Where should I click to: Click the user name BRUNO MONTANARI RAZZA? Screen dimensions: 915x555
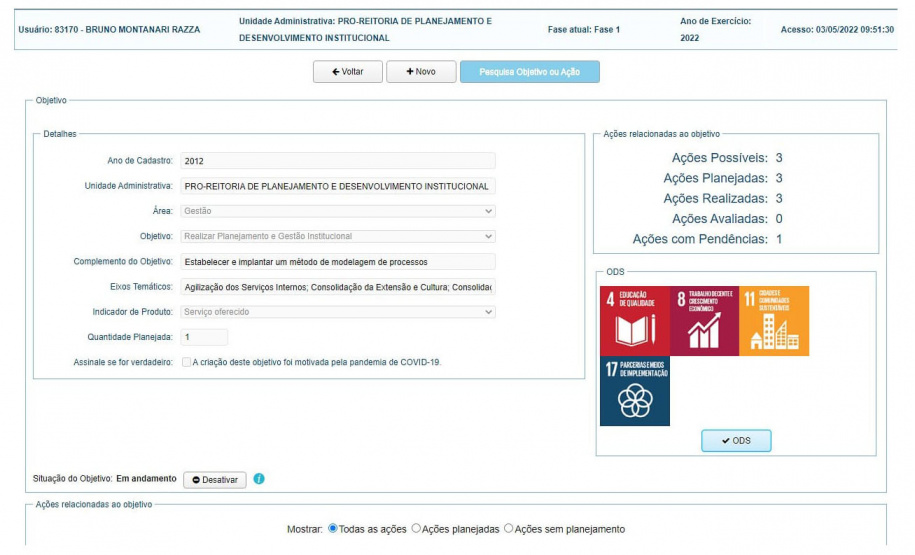click(142, 30)
